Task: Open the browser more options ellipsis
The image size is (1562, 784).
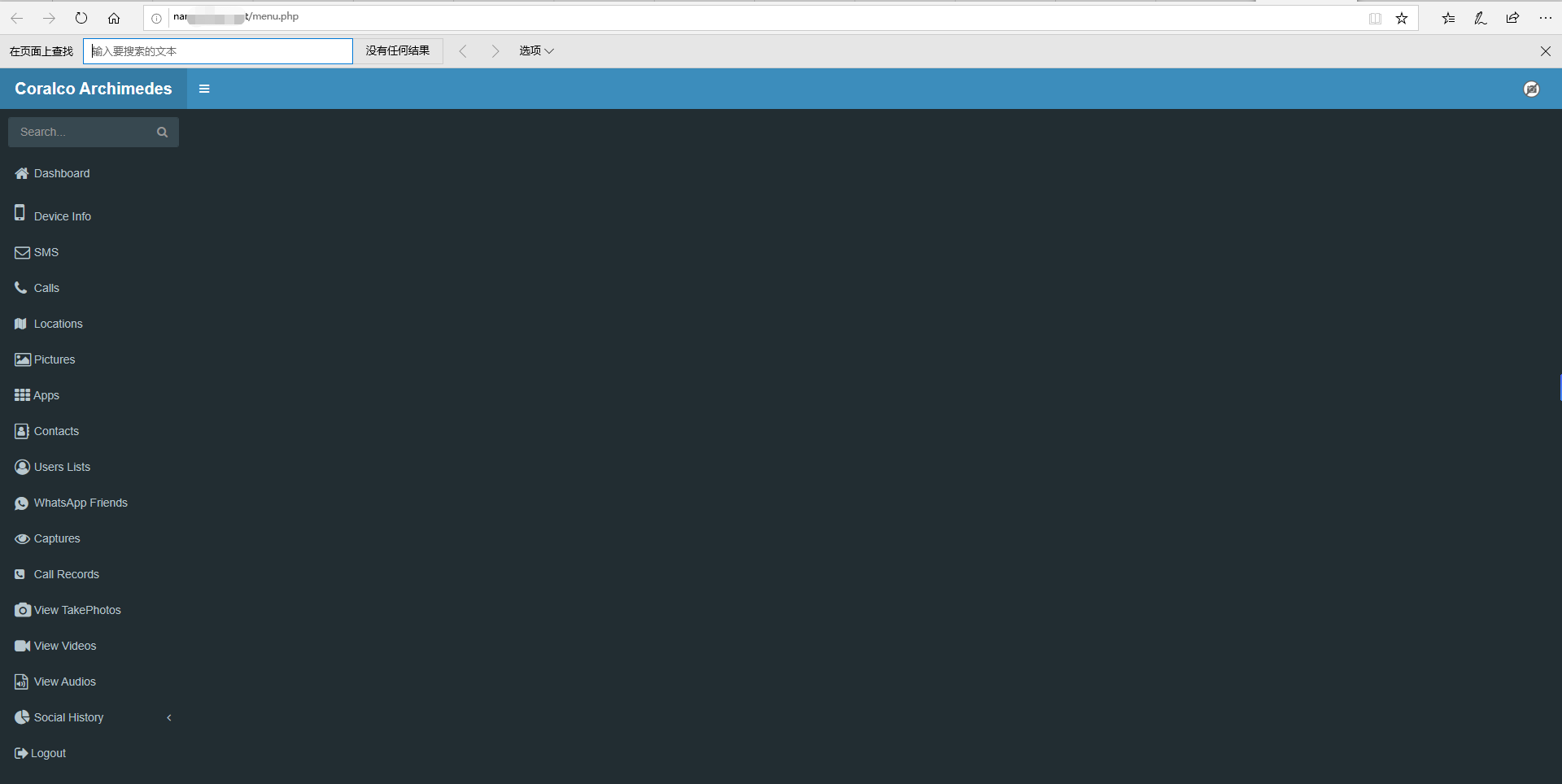Action: coord(1546,18)
